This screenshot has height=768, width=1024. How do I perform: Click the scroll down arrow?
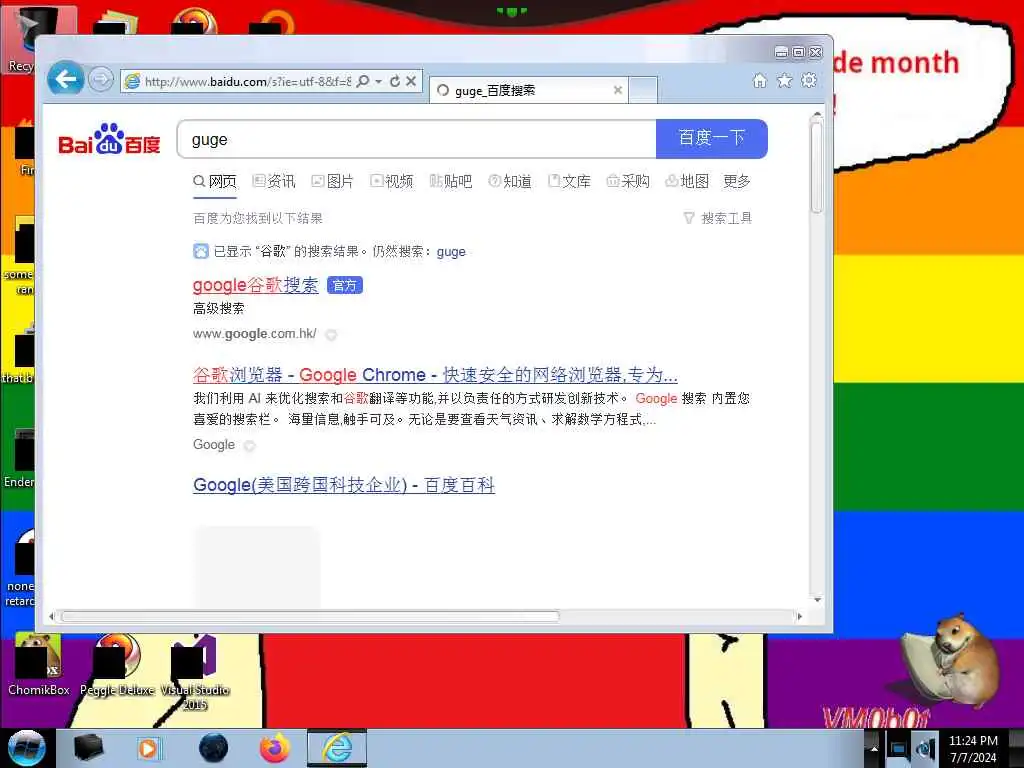pyautogui.click(x=817, y=600)
